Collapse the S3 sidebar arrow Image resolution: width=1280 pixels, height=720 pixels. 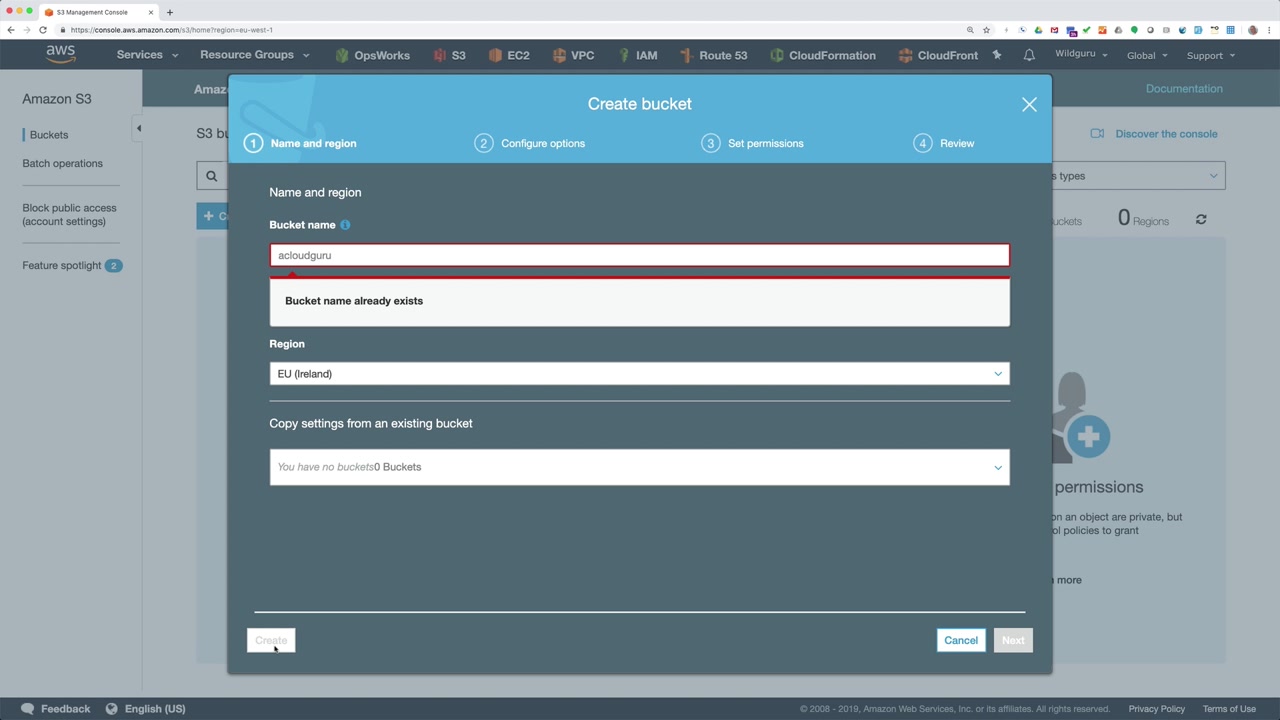tap(138, 128)
